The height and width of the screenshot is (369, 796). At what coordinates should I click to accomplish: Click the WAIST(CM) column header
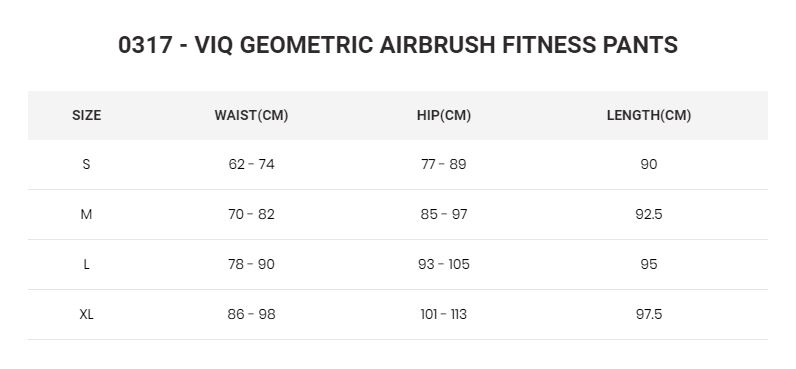(251, 116)
